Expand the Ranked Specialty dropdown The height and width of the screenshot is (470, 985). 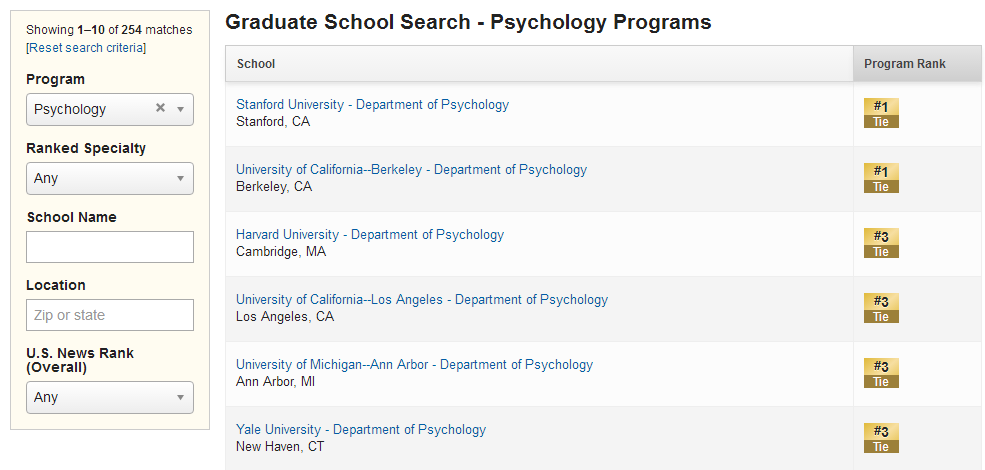pos(110,178)
